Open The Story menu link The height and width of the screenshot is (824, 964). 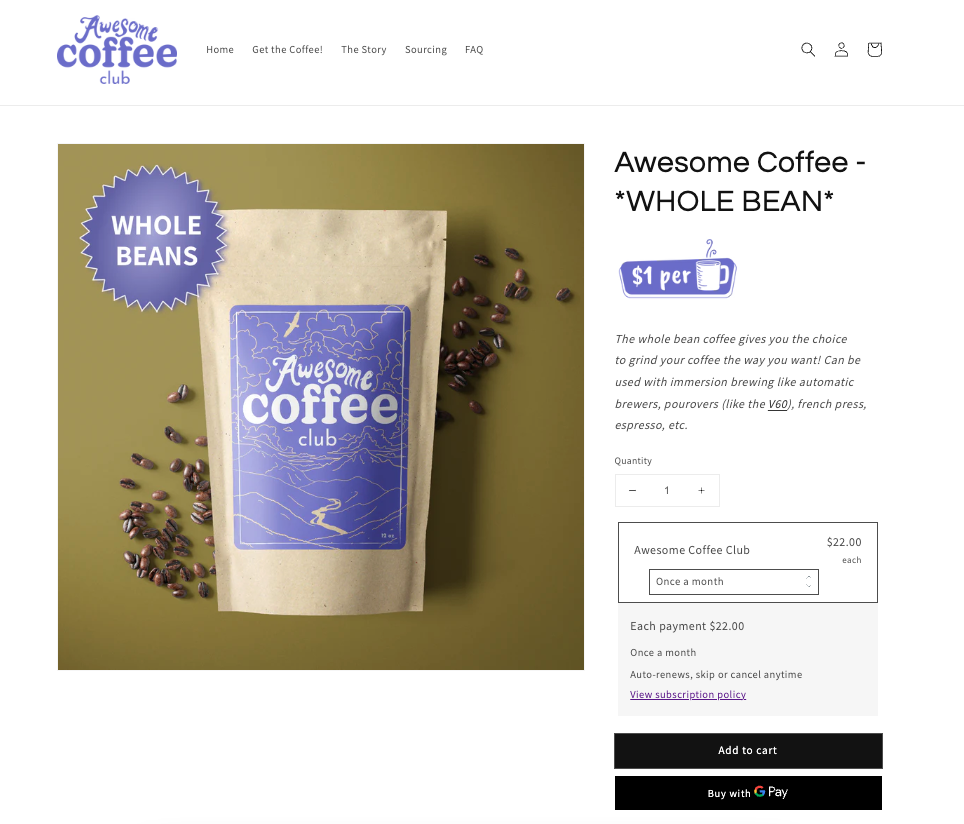(x=363, y=50)
